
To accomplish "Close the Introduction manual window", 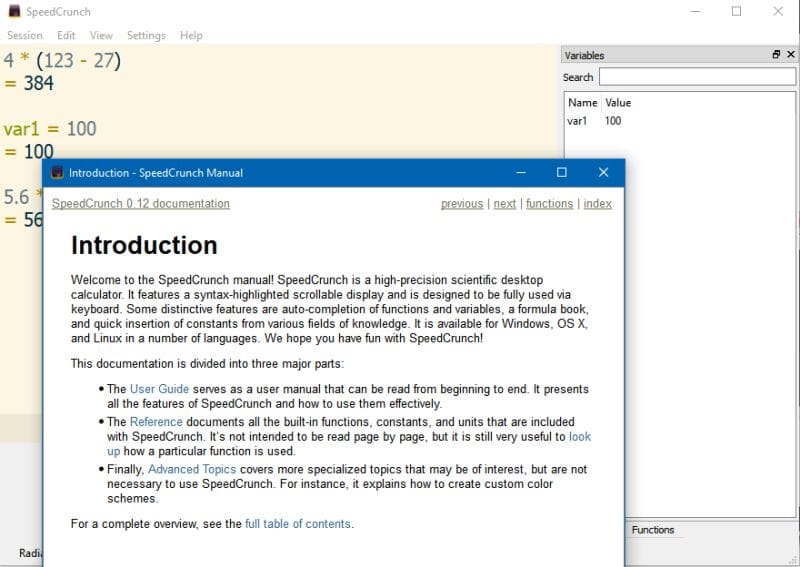I will click(603, 173).
